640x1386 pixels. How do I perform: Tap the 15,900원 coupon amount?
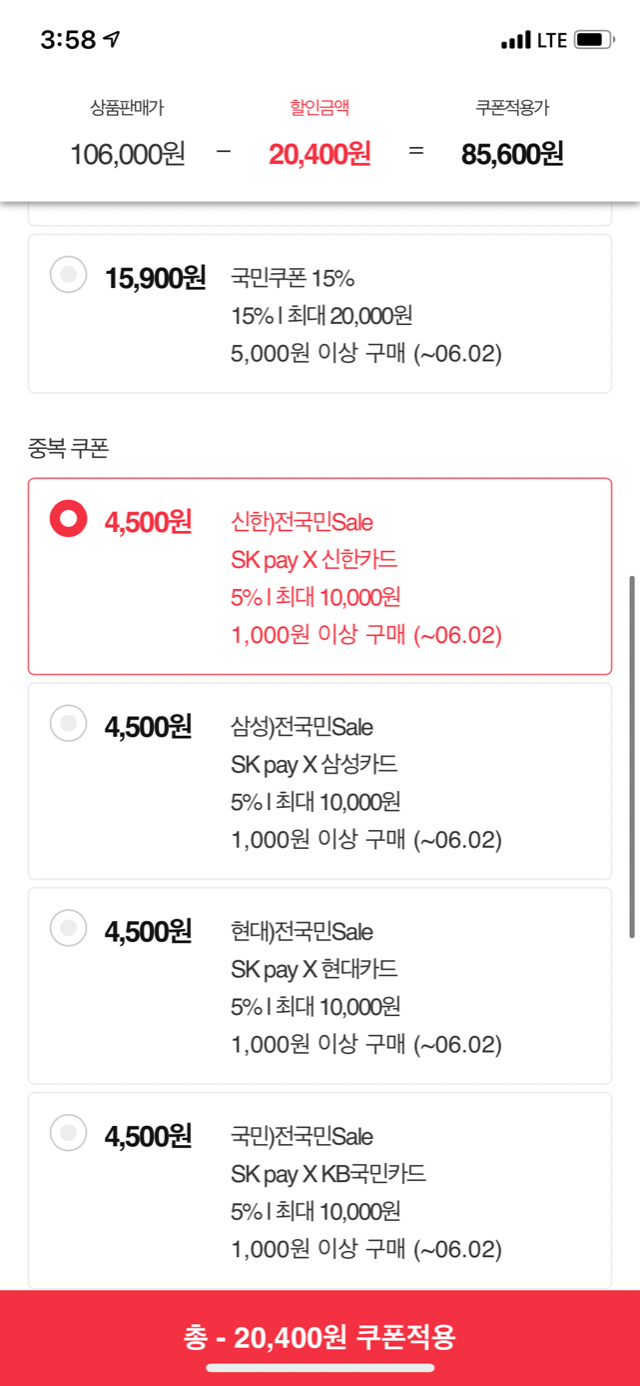(155, 278)
